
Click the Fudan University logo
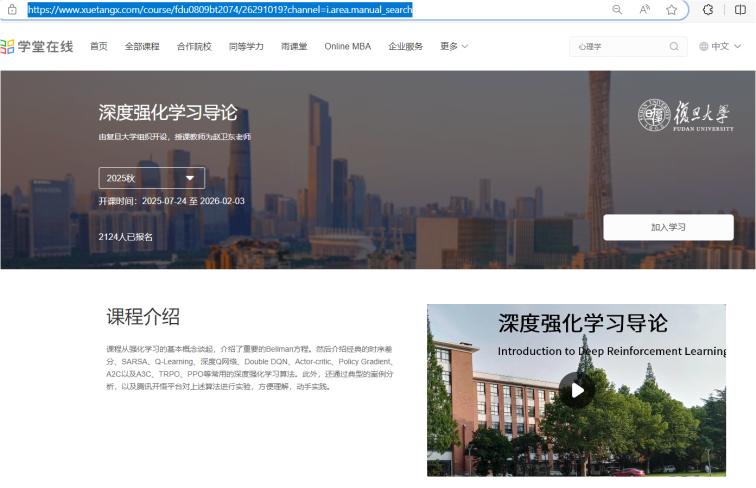685,115
